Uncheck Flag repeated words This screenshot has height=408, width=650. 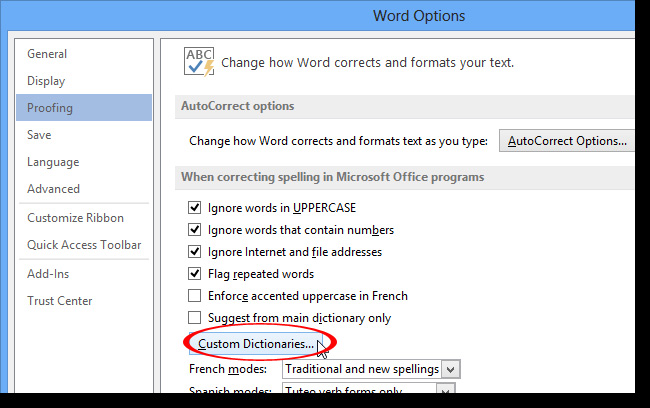(195, 274)
